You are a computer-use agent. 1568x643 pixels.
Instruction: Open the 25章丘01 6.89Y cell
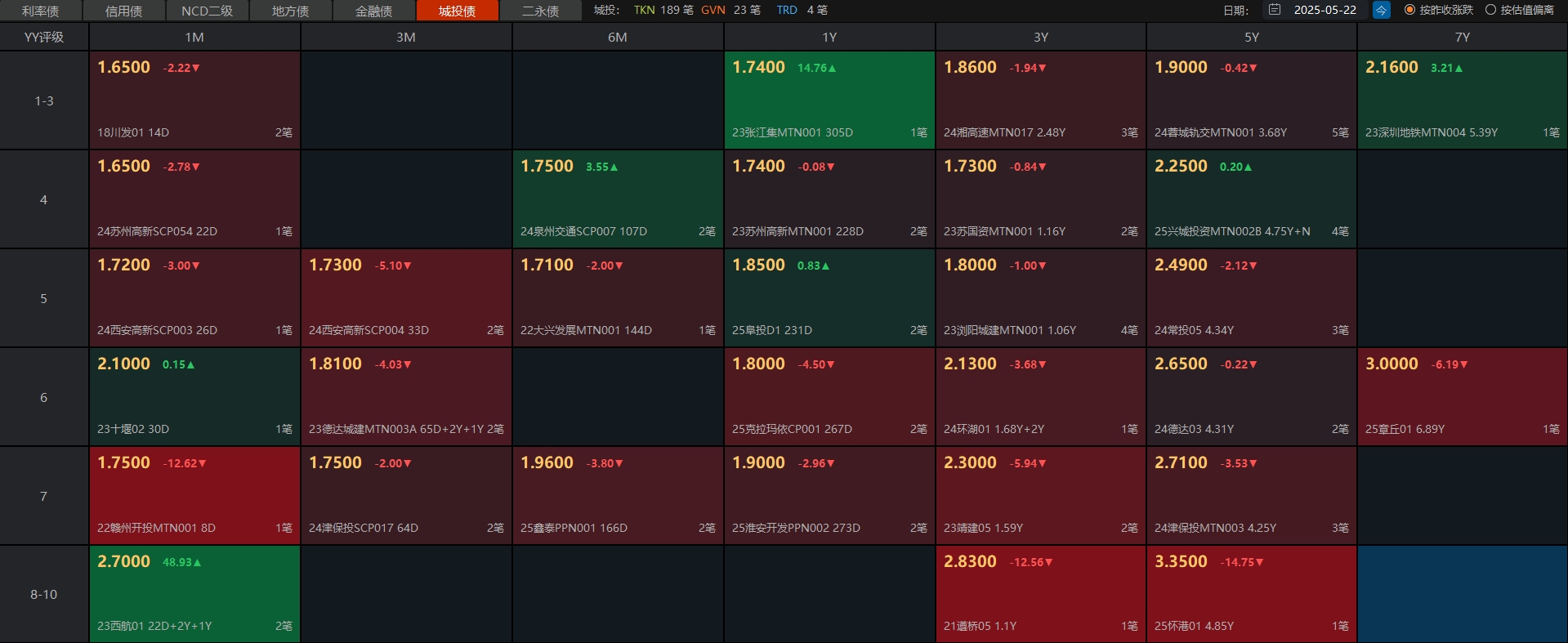click(x=1463, y=397)
